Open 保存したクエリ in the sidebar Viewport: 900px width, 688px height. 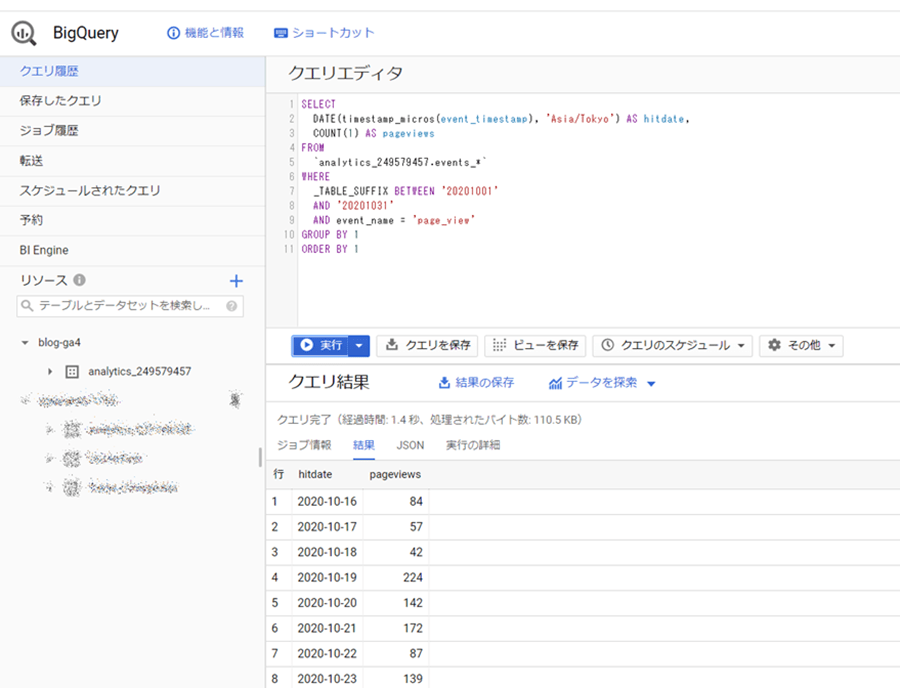(133, 101)
